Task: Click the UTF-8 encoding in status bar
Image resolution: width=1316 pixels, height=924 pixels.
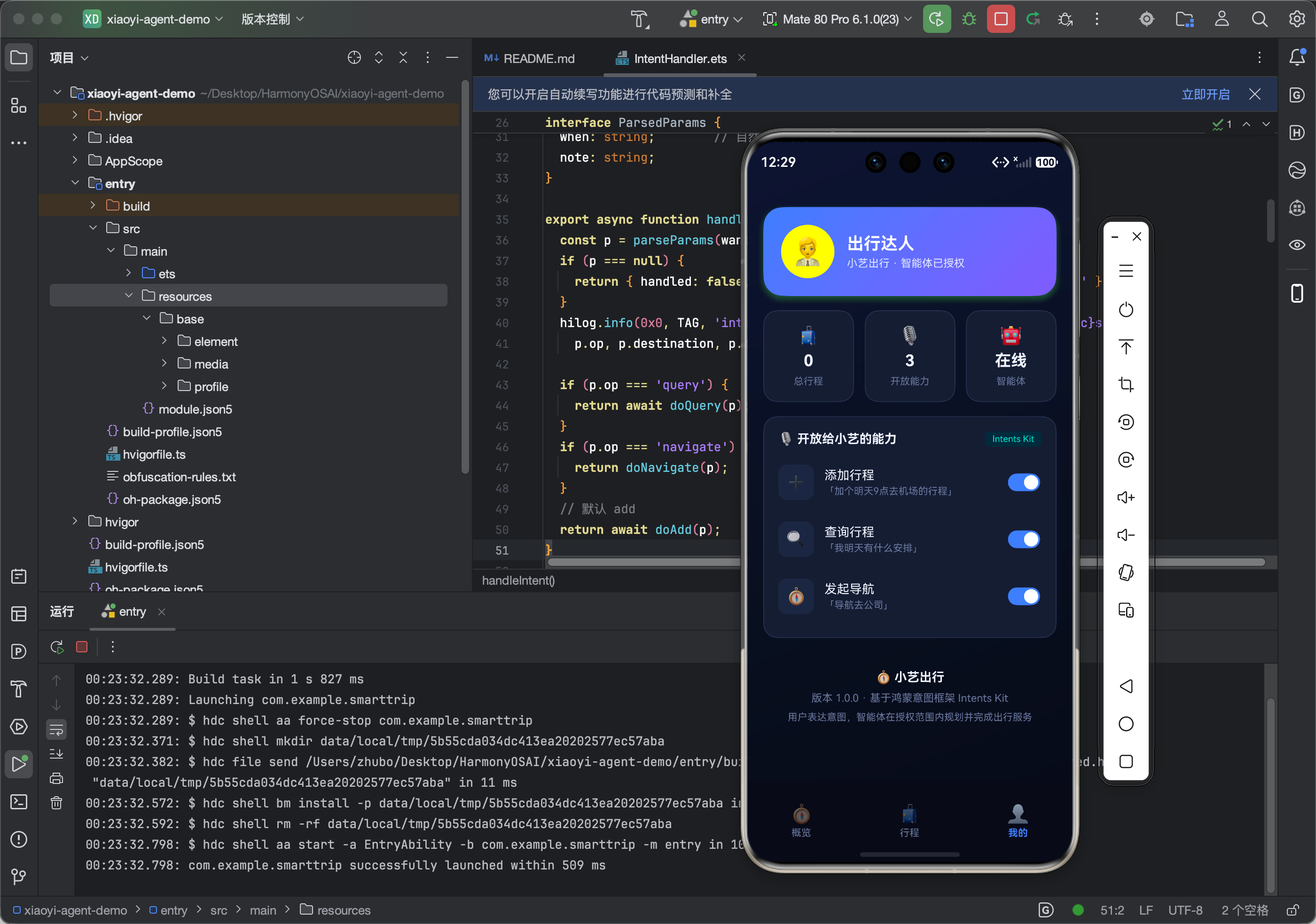Action: point(1185,910)
